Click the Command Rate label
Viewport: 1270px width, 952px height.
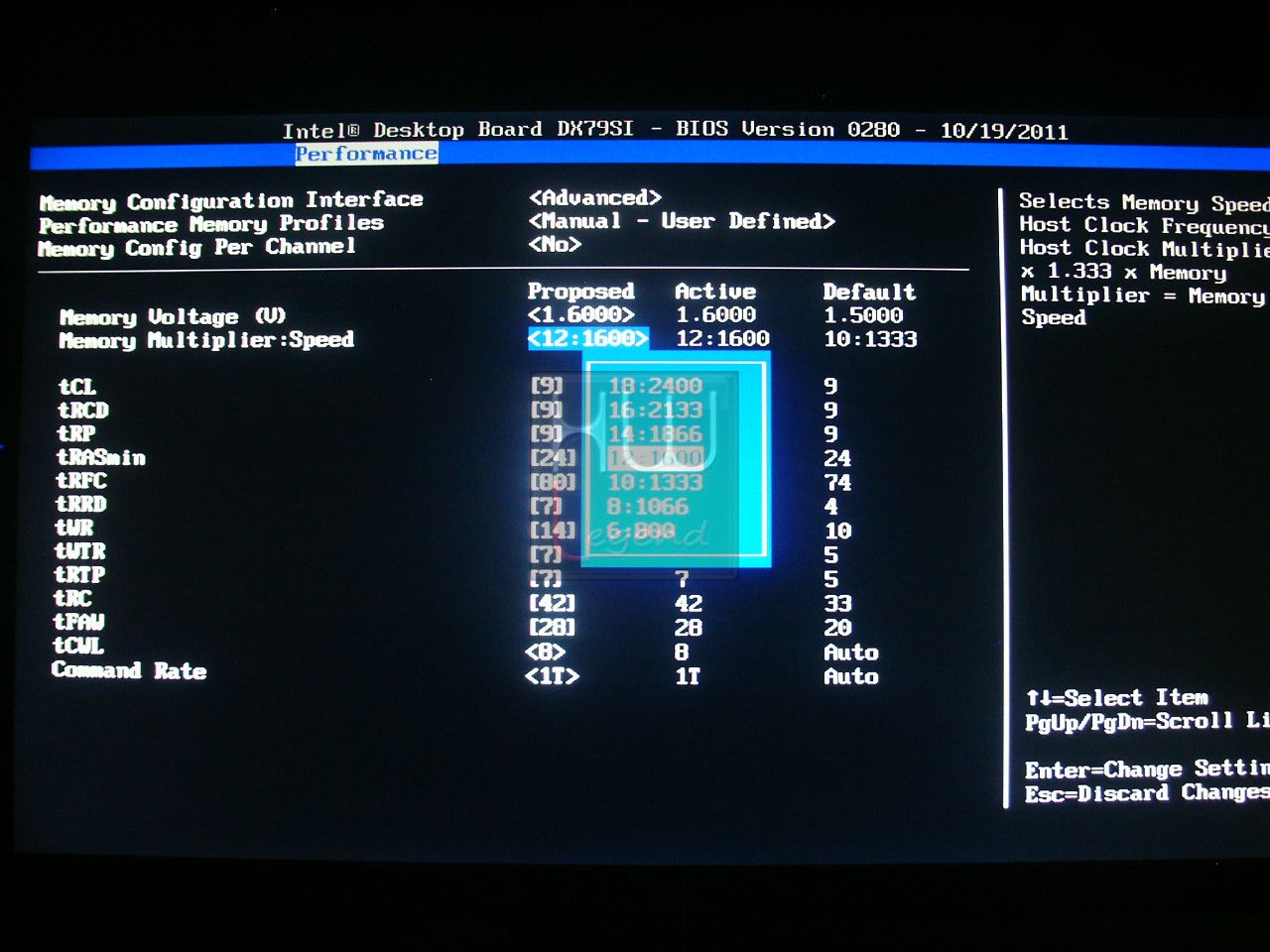click(x=129, y=670)
